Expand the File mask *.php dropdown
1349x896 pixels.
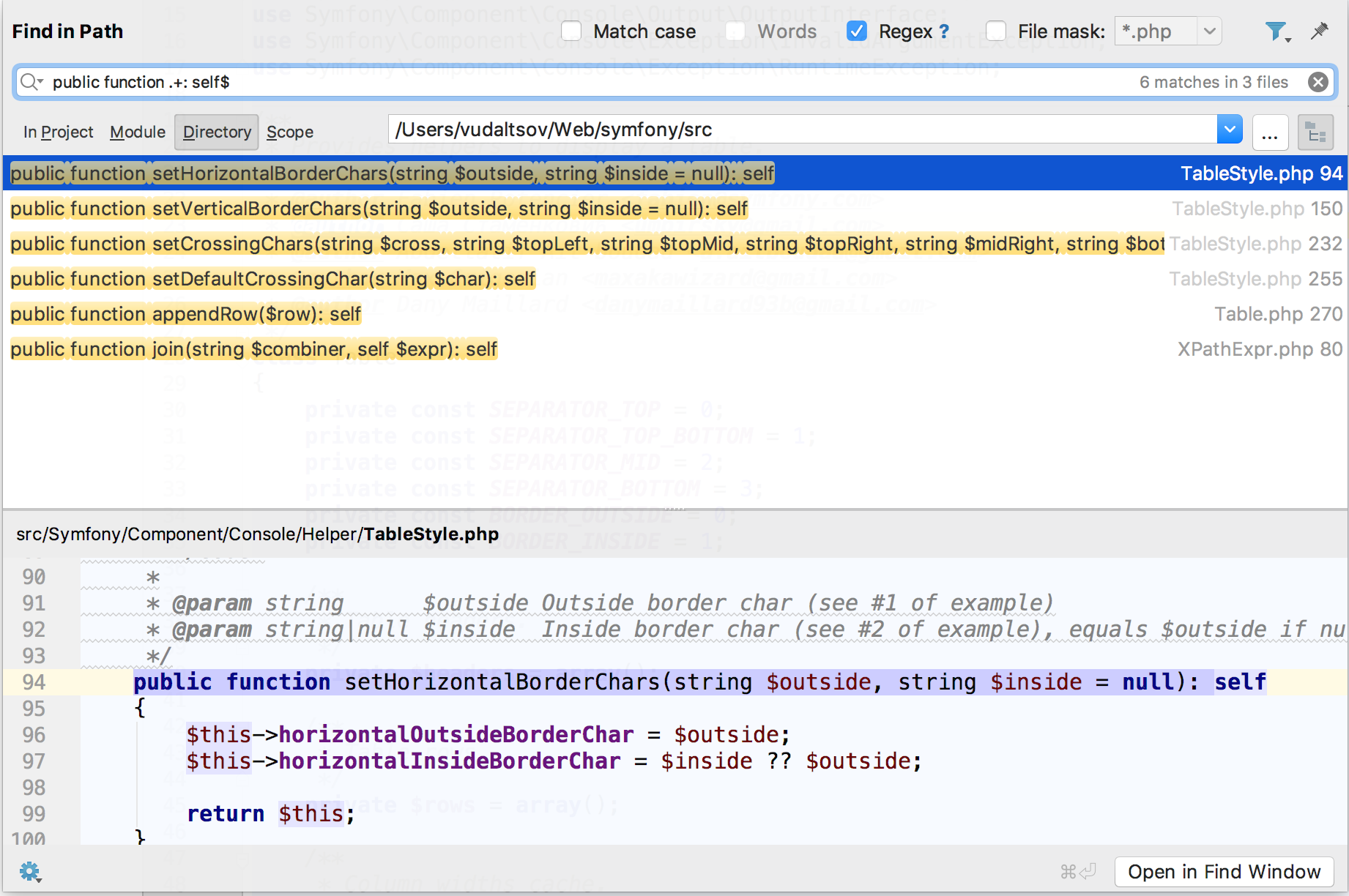1209,31
